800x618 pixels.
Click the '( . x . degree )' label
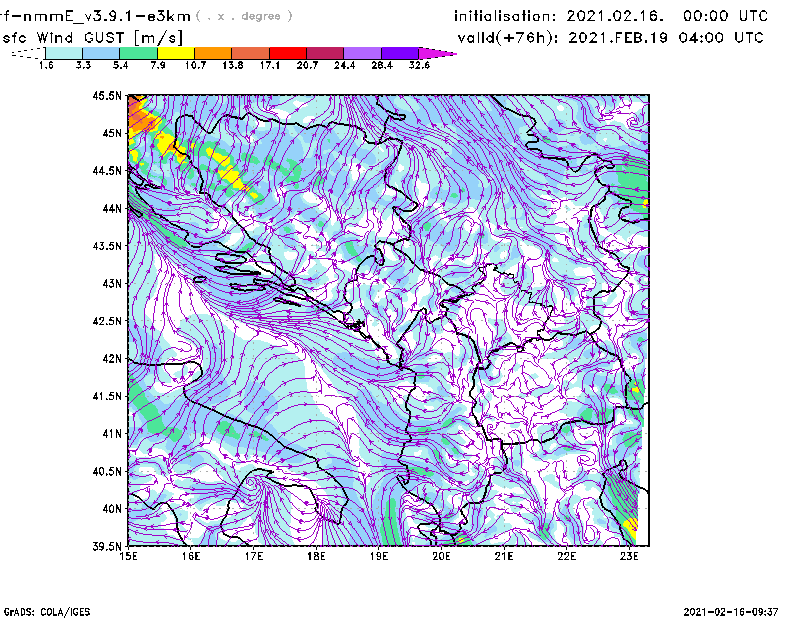pos(244,16)
